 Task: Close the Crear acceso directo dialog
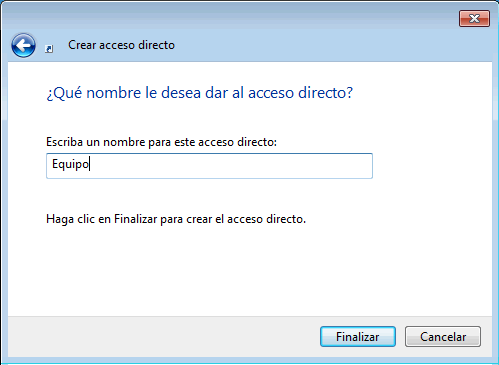pos(474,18)
